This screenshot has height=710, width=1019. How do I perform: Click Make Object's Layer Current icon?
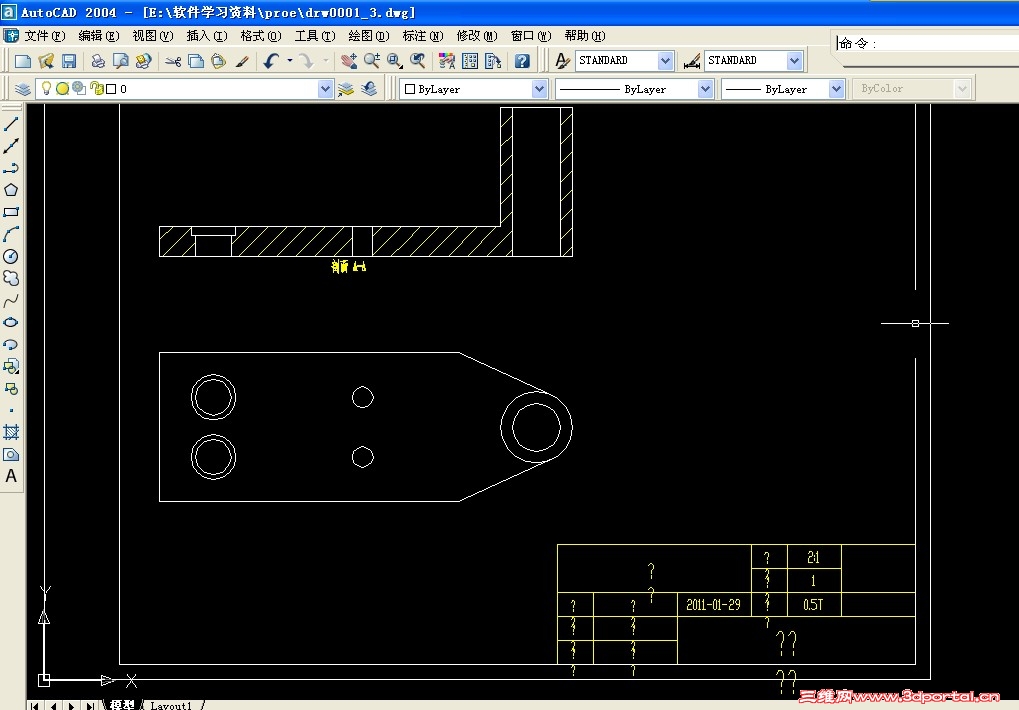point(346,89)
